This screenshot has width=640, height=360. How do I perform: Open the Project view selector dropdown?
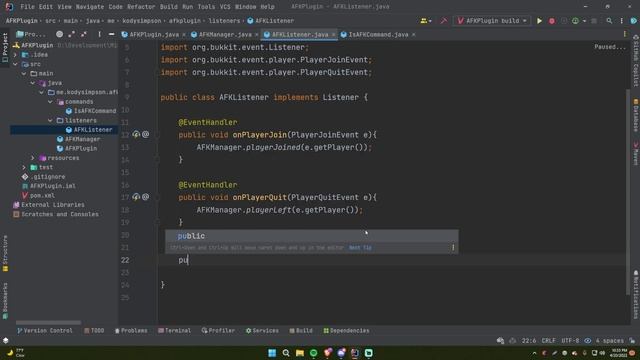pyautogui.click(x=31, y=34)
